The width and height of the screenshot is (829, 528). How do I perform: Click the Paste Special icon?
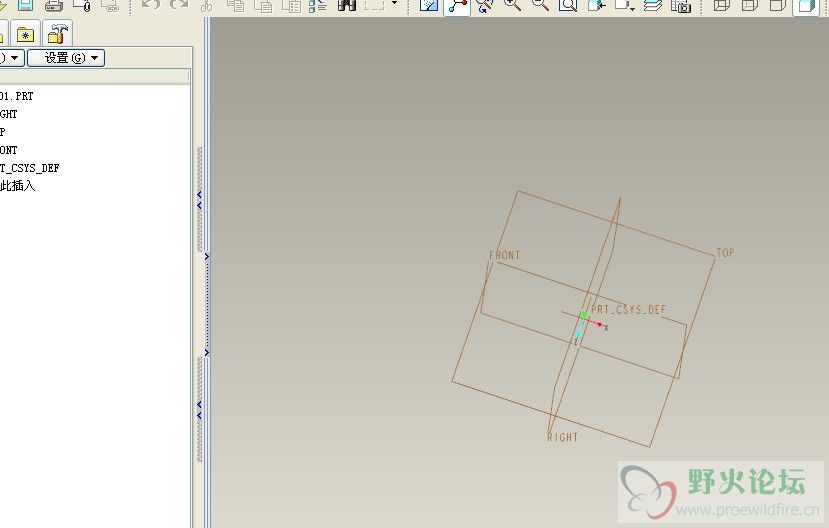click(x=291, y=5)
